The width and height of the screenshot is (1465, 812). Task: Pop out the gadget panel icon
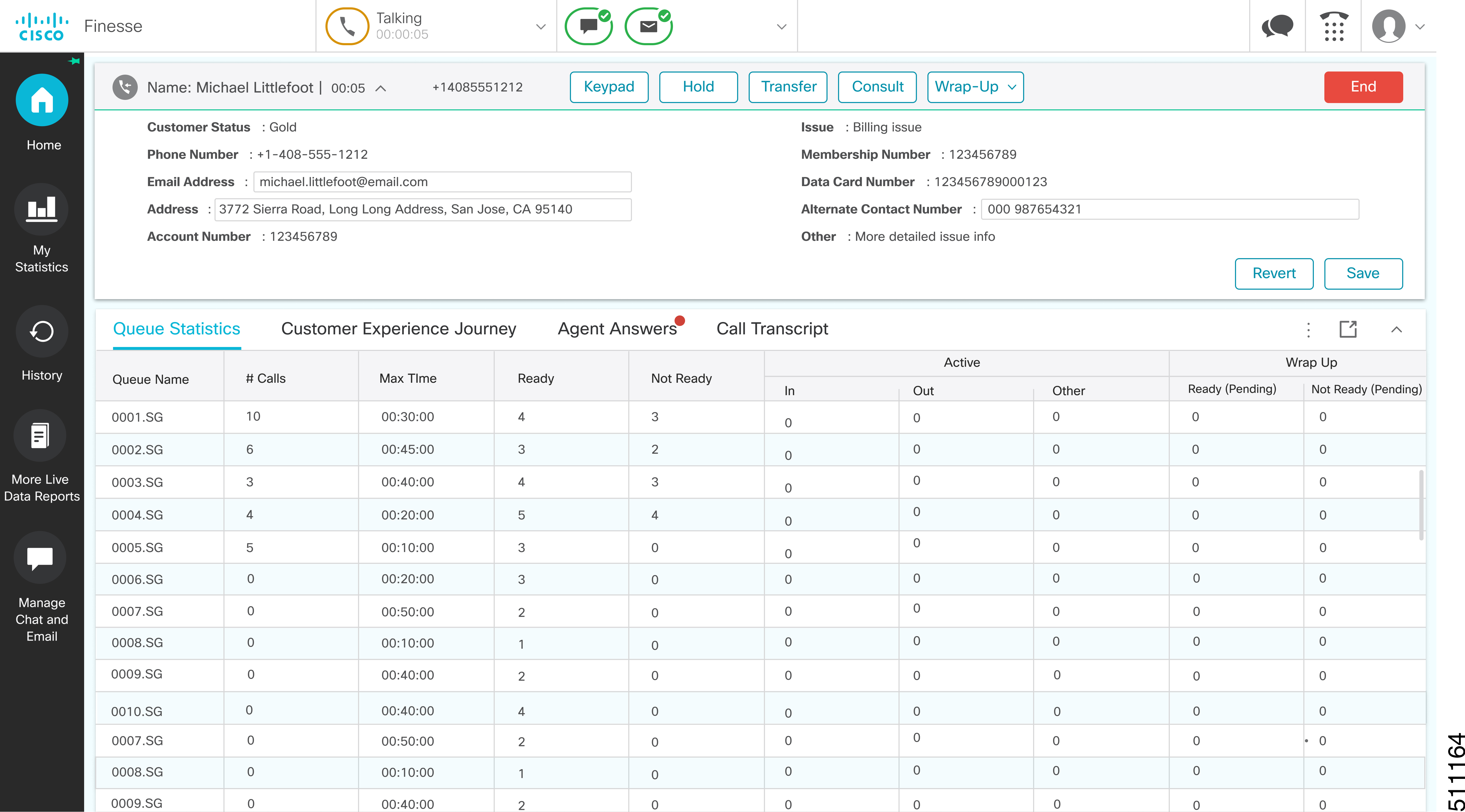click(x=1348, y=329)
